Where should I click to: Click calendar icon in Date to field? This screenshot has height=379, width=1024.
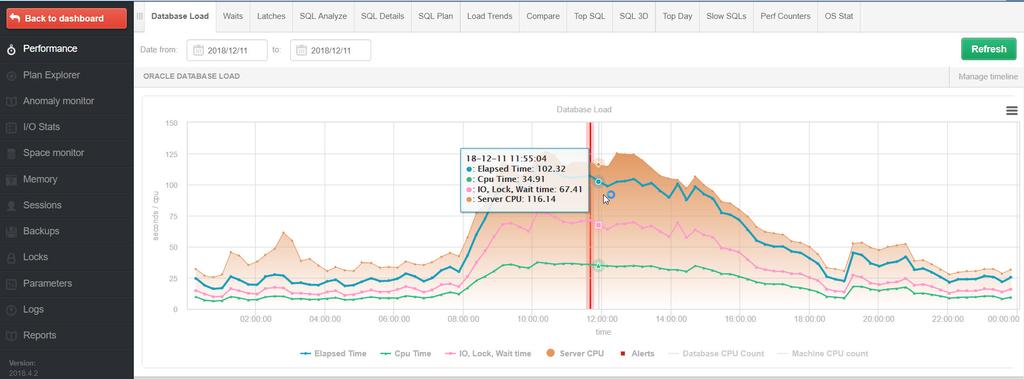(302, 50)
